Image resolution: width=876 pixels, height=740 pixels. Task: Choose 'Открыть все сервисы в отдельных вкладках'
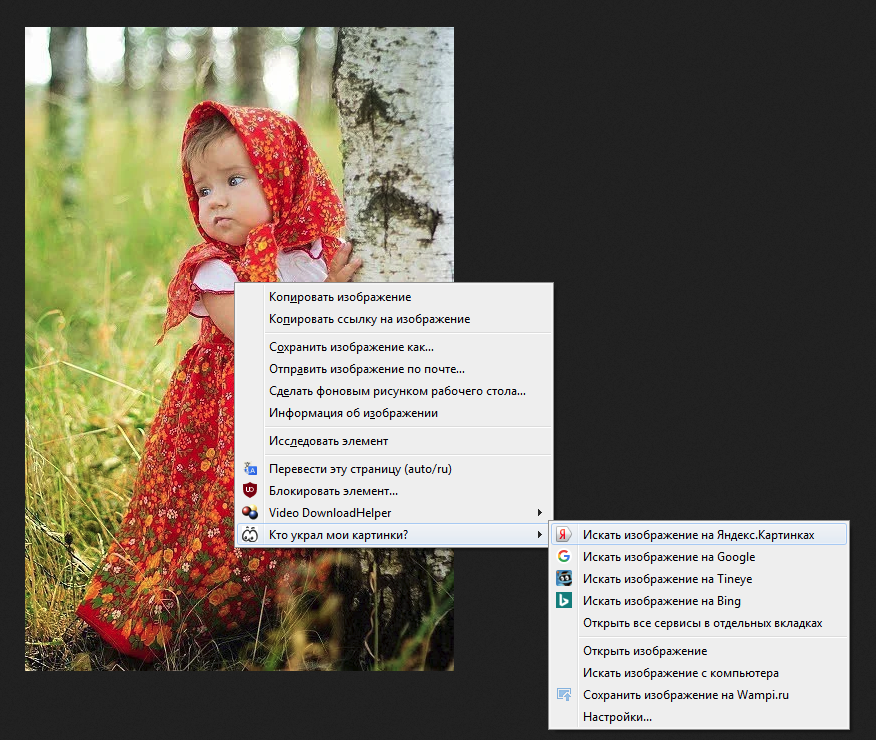(x=699, y=623)
